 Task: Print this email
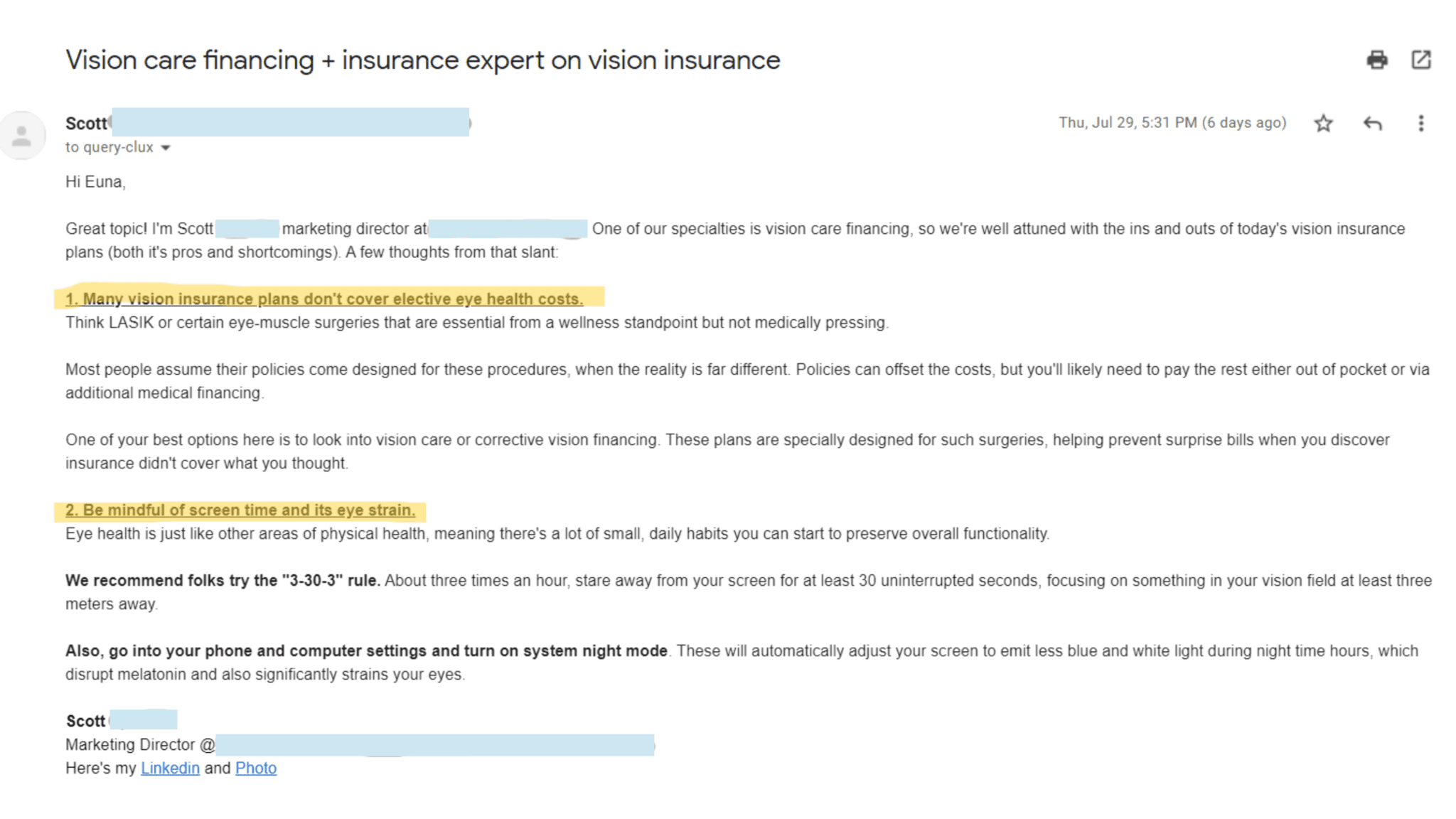(1378, 60)
